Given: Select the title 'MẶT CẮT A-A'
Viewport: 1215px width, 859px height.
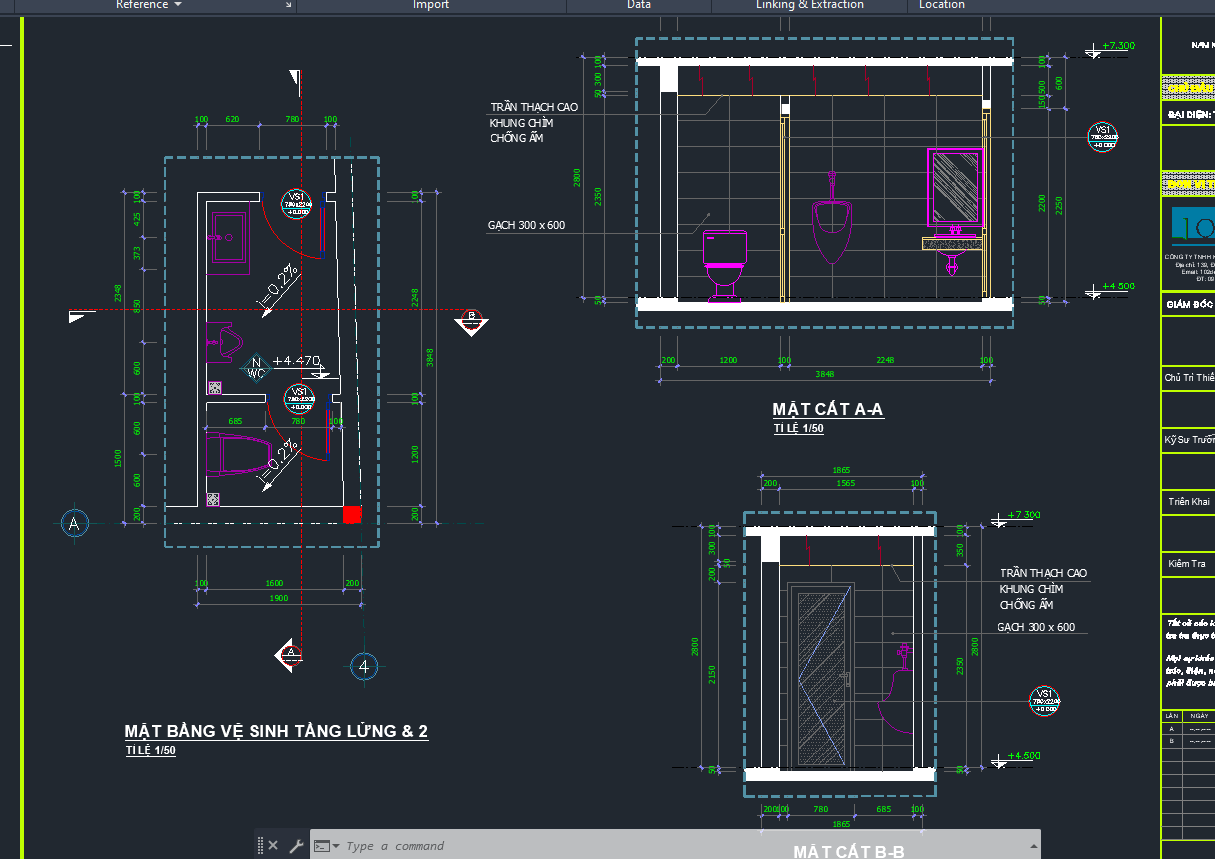Looking at the screenshot, I should point(828,410).
